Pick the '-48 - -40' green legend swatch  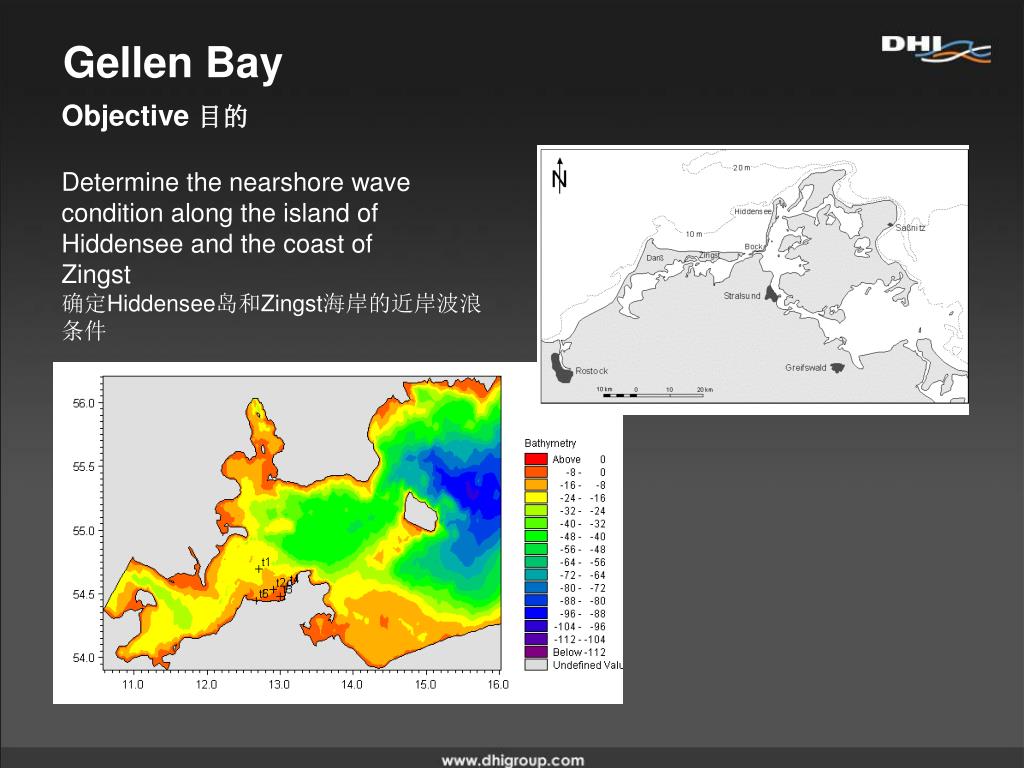(536, 536)
